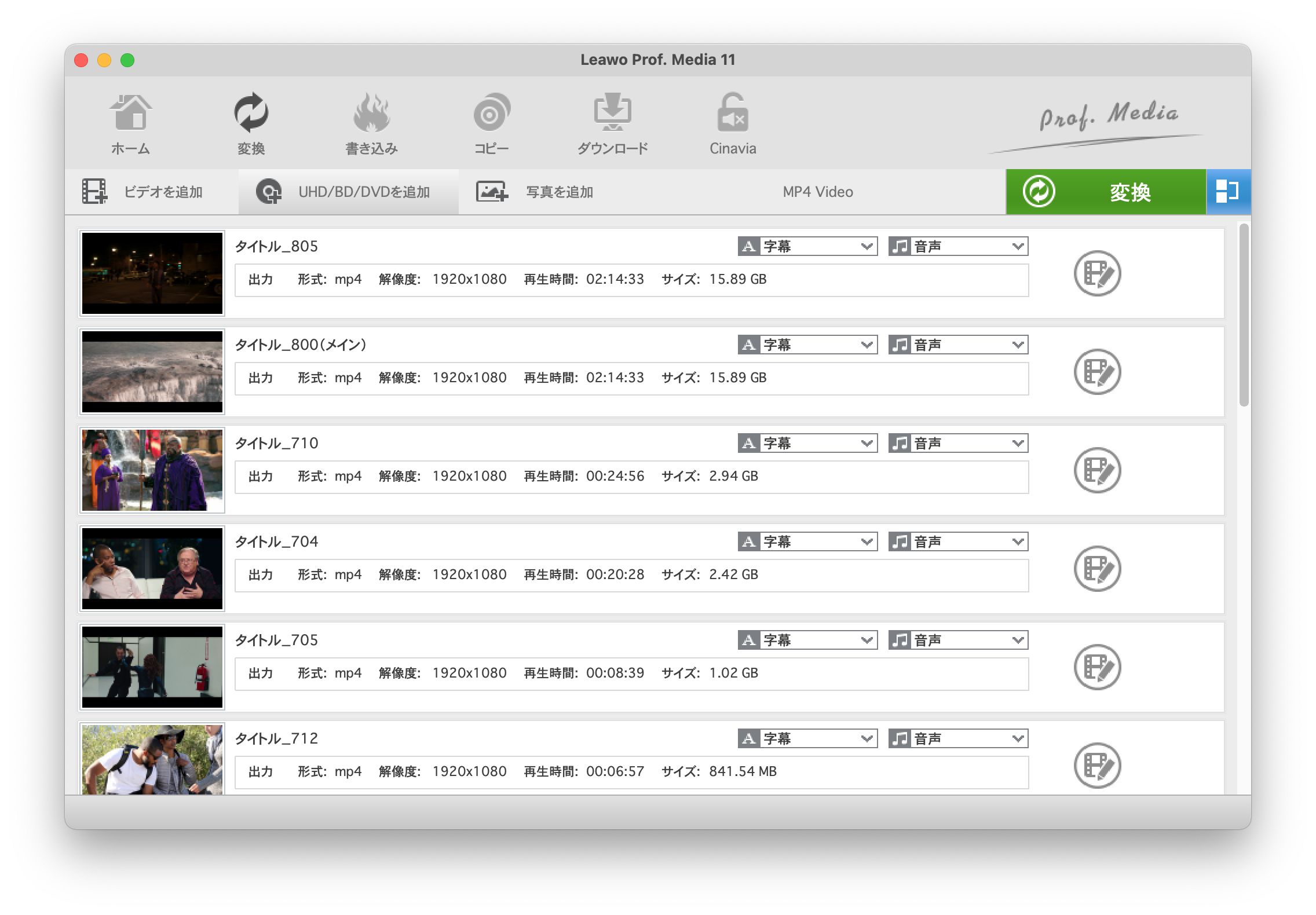Open 音声 dropdown for タイトル_710

click(958, 443)
